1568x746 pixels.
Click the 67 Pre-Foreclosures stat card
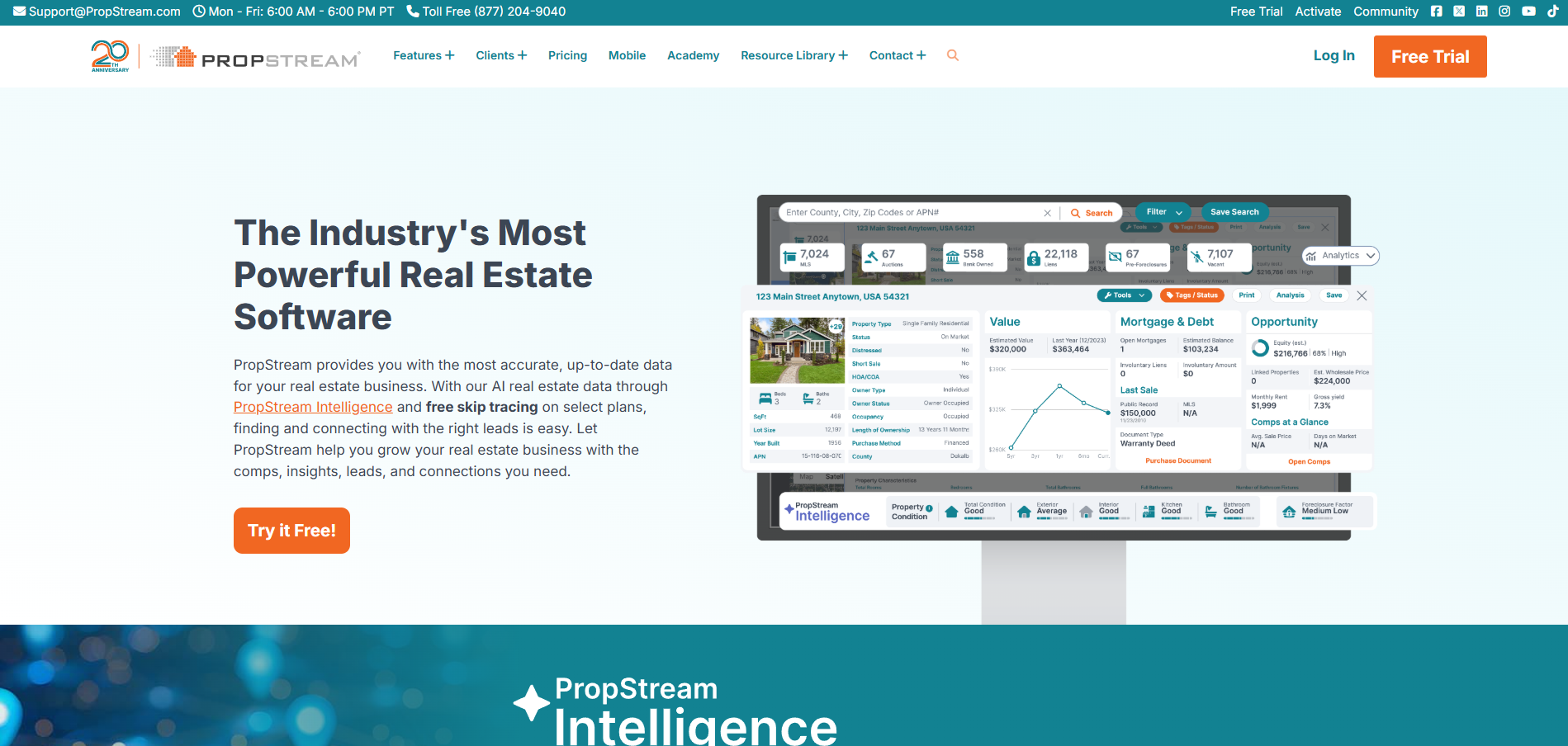click(1138, 257)
